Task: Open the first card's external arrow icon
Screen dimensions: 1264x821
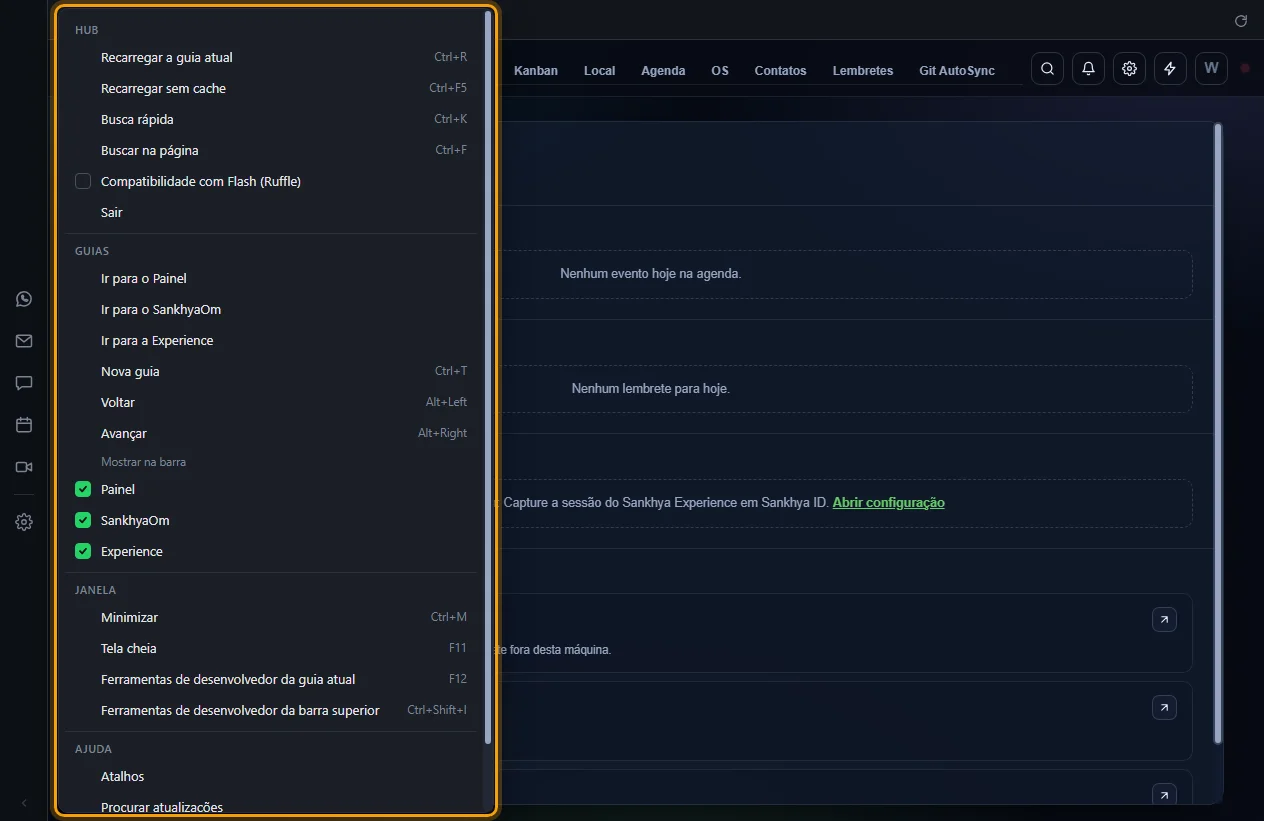Action: (x=1164, y=620)
